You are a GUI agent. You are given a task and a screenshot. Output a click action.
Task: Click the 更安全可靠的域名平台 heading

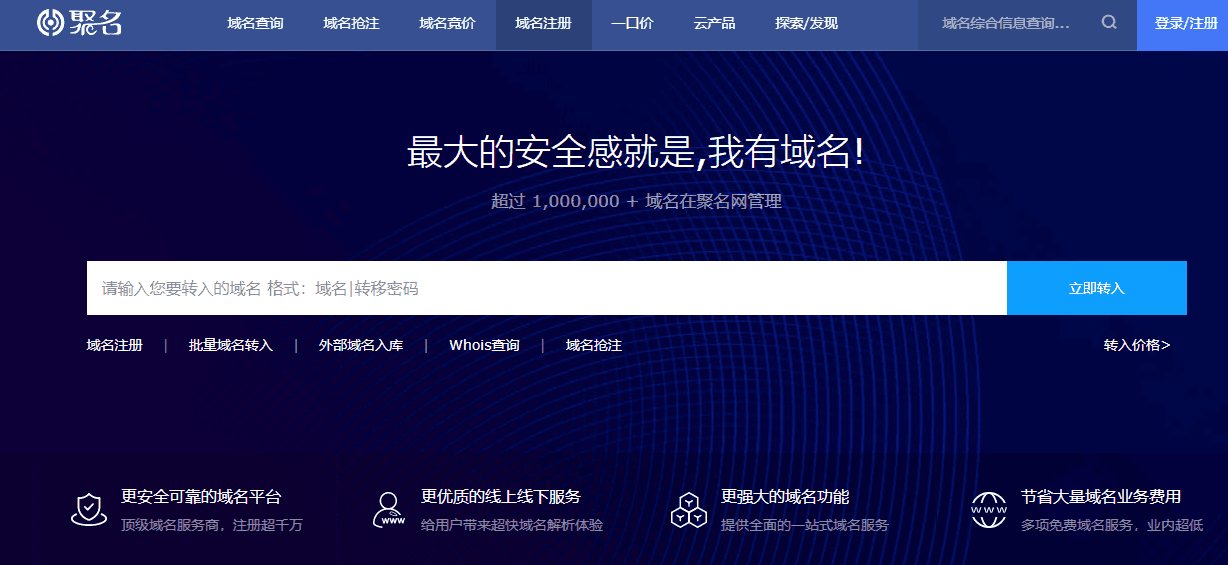coord(201,496)
